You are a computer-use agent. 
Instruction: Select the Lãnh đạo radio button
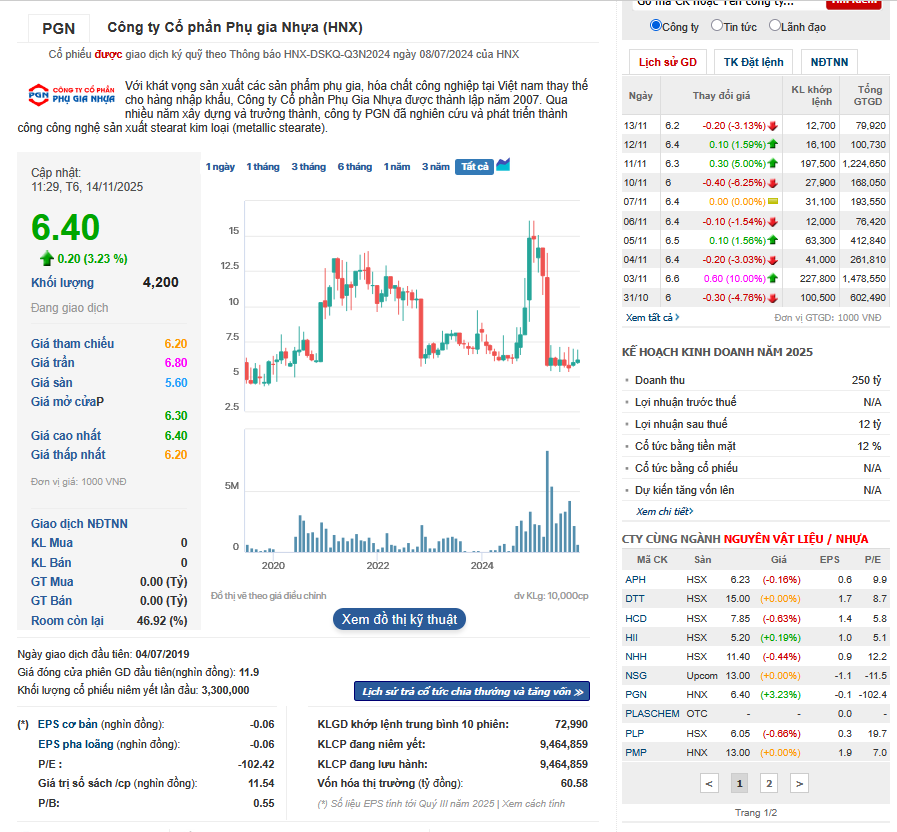(774, 26)
